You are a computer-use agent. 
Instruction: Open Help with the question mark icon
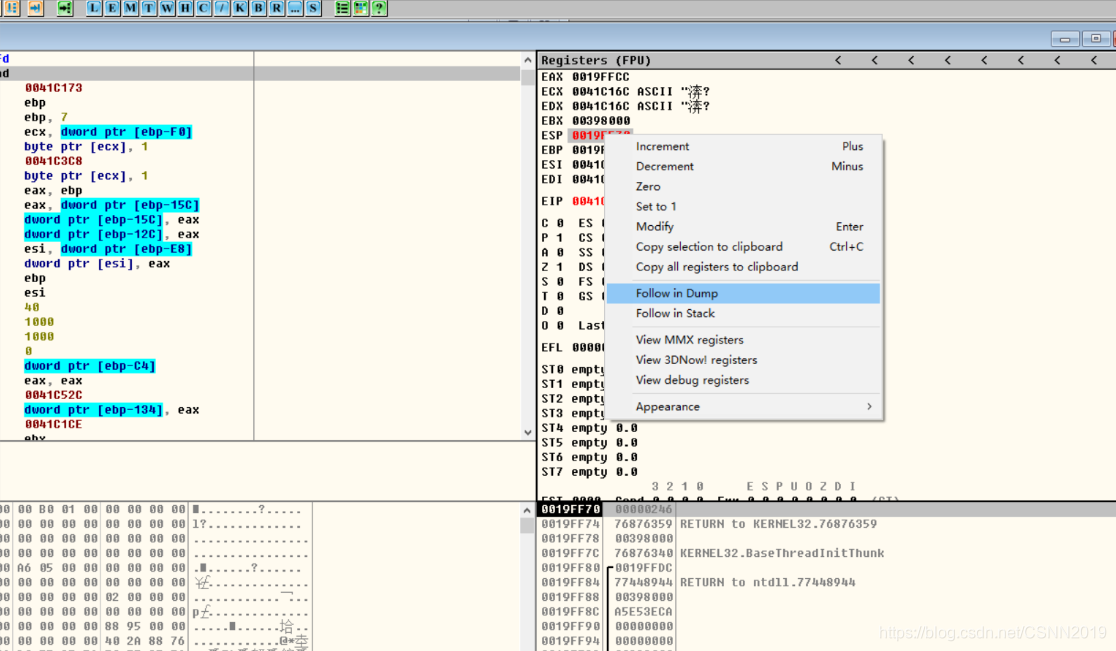[379, 8]
